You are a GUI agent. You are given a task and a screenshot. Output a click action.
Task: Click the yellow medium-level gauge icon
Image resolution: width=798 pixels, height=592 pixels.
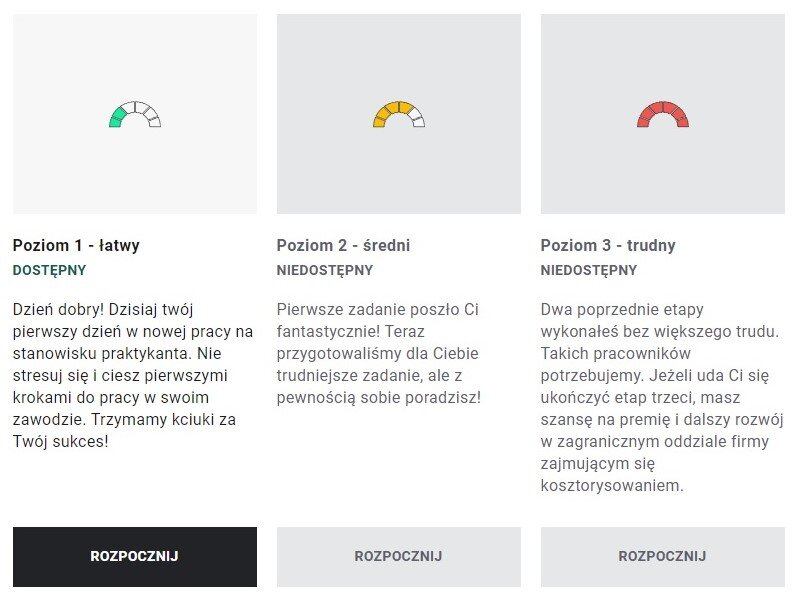(399, 114)
